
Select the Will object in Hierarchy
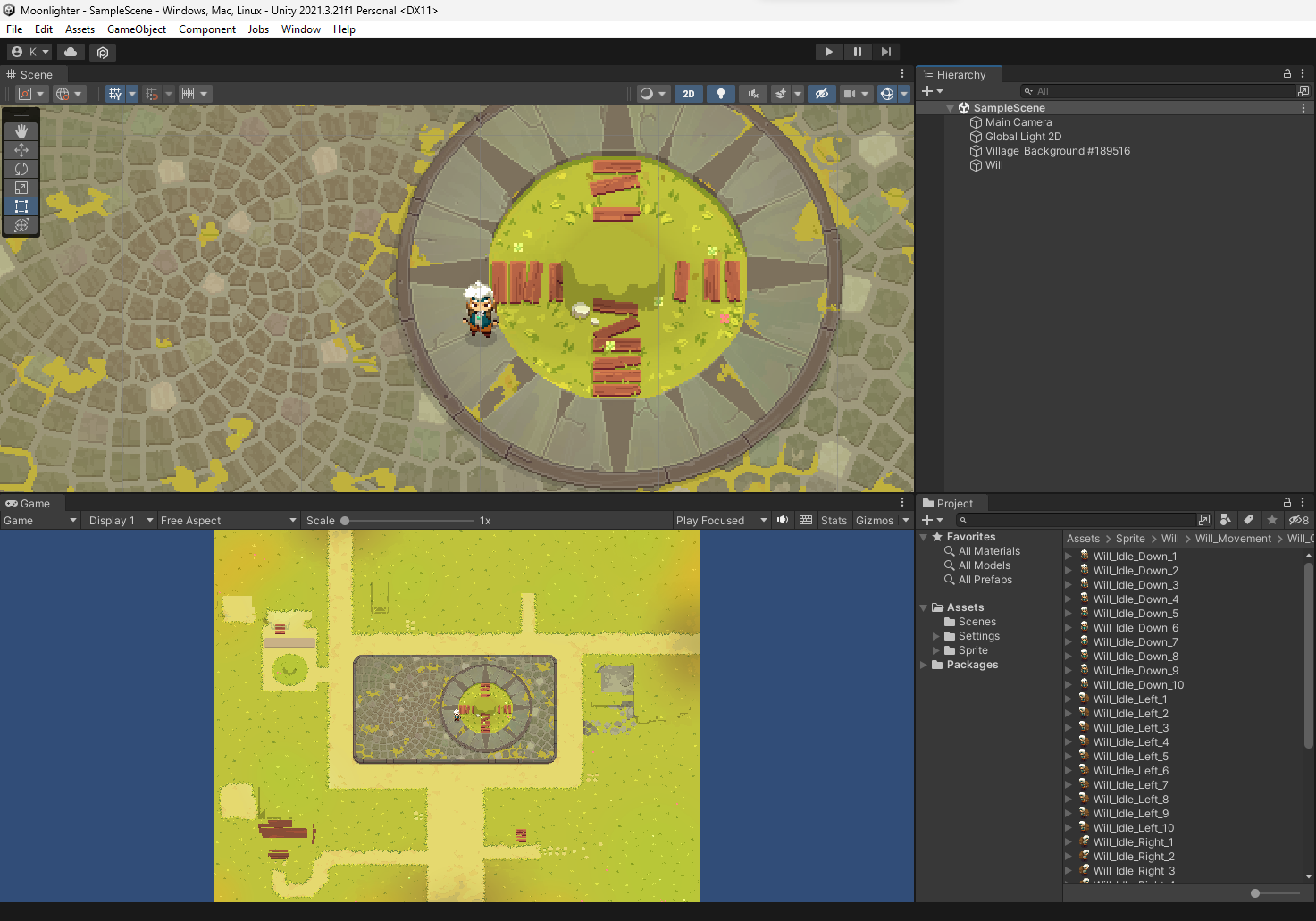993,165
